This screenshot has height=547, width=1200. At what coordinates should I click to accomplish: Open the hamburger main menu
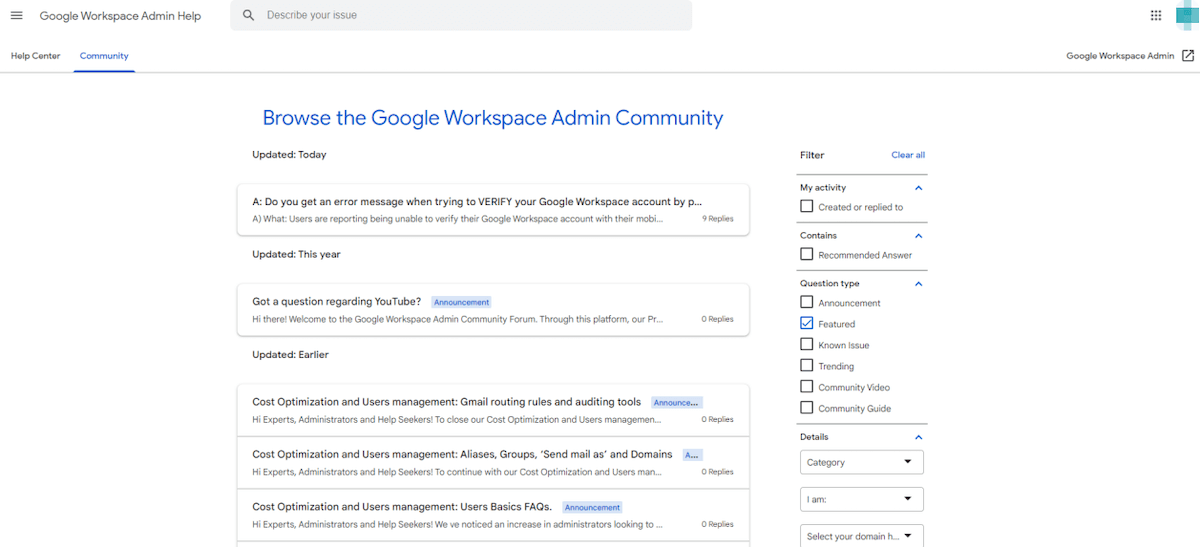[x=16, y=15]
